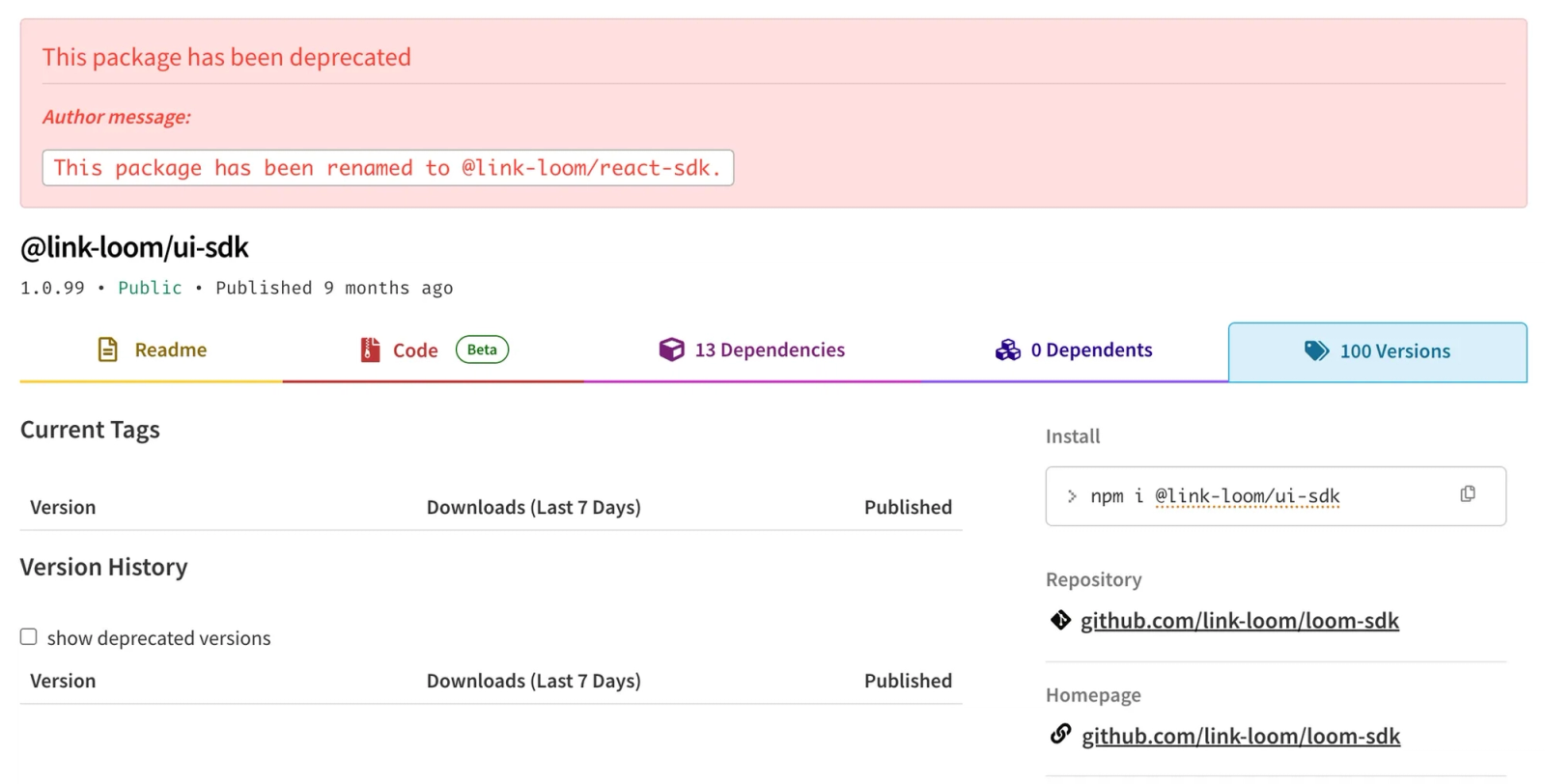The height and width of the screenshot is (784, 1545).
Task: Click the Version History heading
Action: tap(103, 567)
